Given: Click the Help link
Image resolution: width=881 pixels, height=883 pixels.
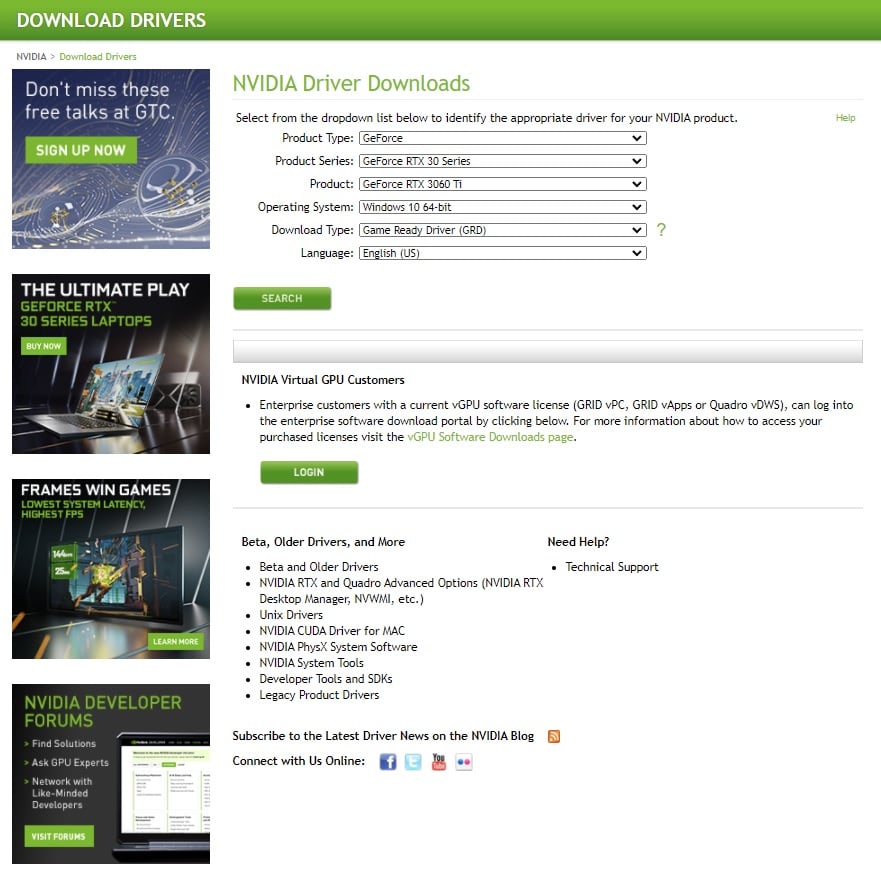Looking at the screenshot, I should click(845, 118).
